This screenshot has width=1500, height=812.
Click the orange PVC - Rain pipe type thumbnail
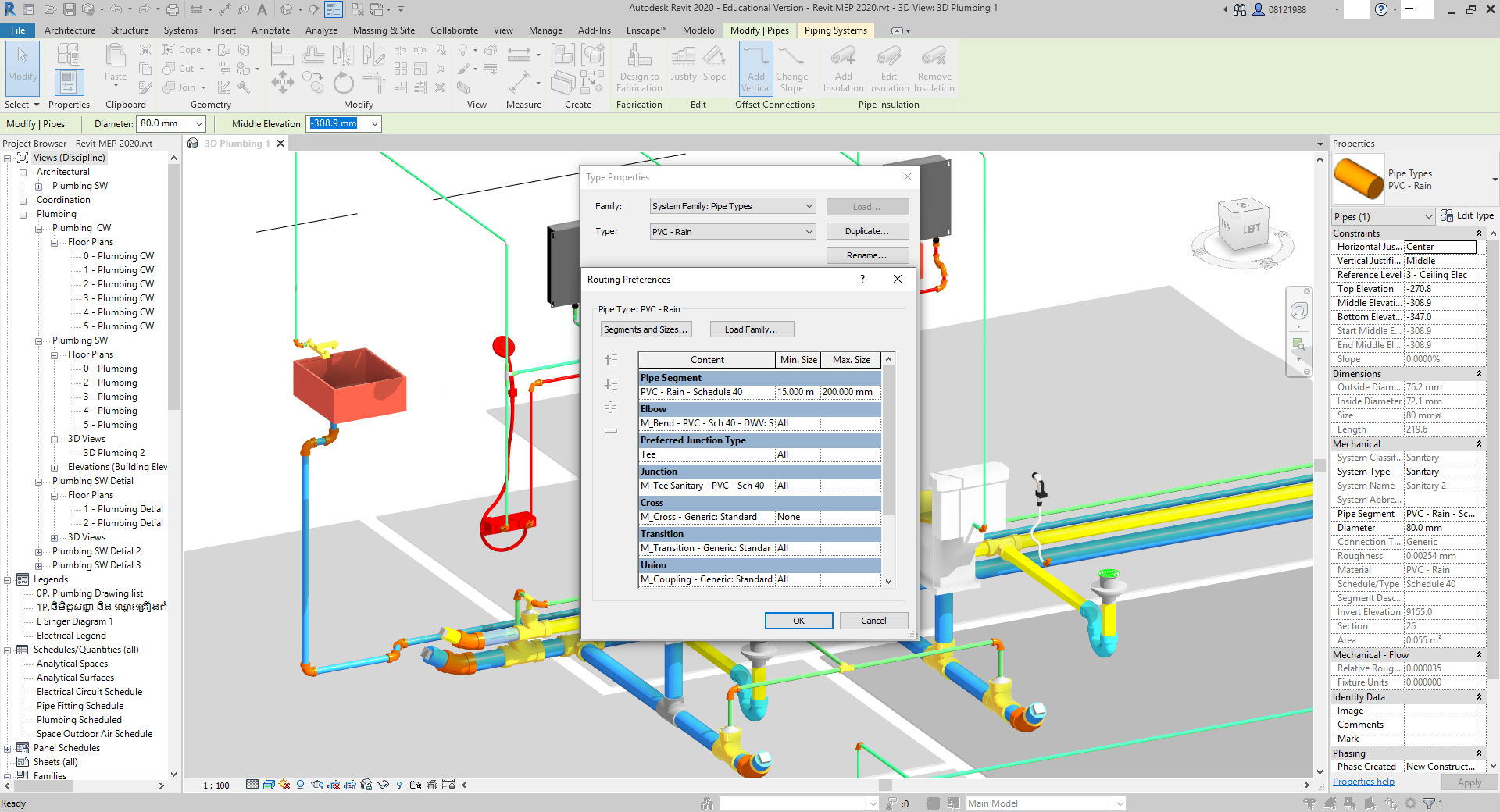click(x=1359, y=179)
